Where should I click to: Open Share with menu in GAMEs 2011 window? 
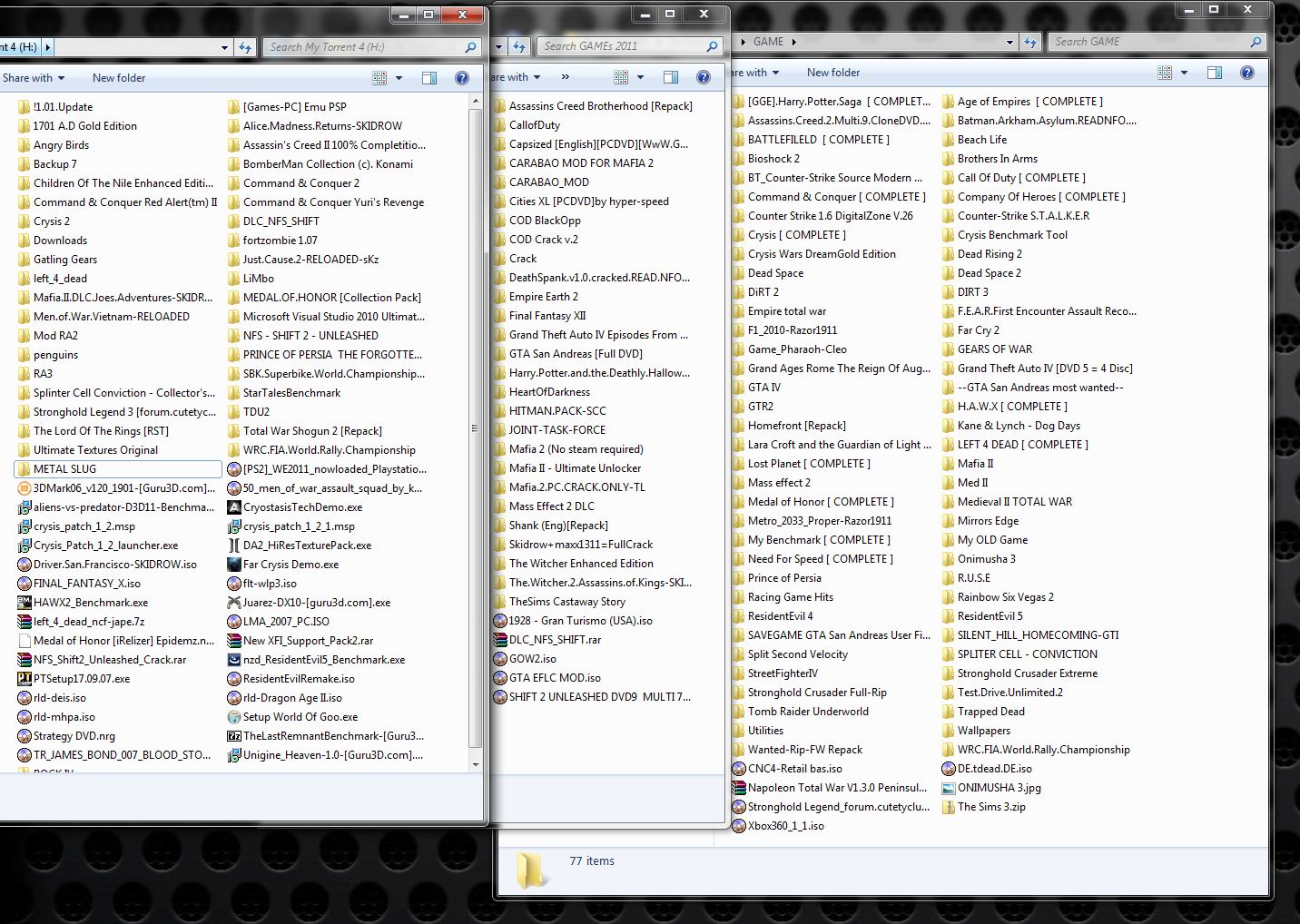point(516,77)
